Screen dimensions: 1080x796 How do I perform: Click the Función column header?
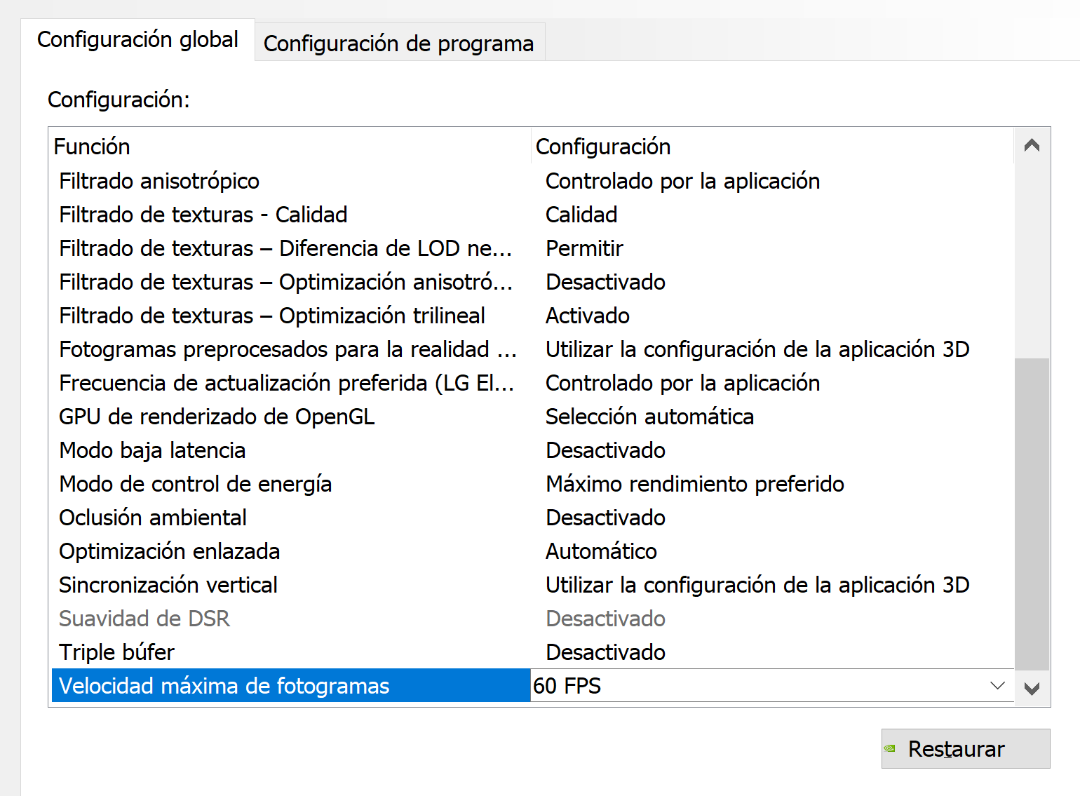click(92, 146)
